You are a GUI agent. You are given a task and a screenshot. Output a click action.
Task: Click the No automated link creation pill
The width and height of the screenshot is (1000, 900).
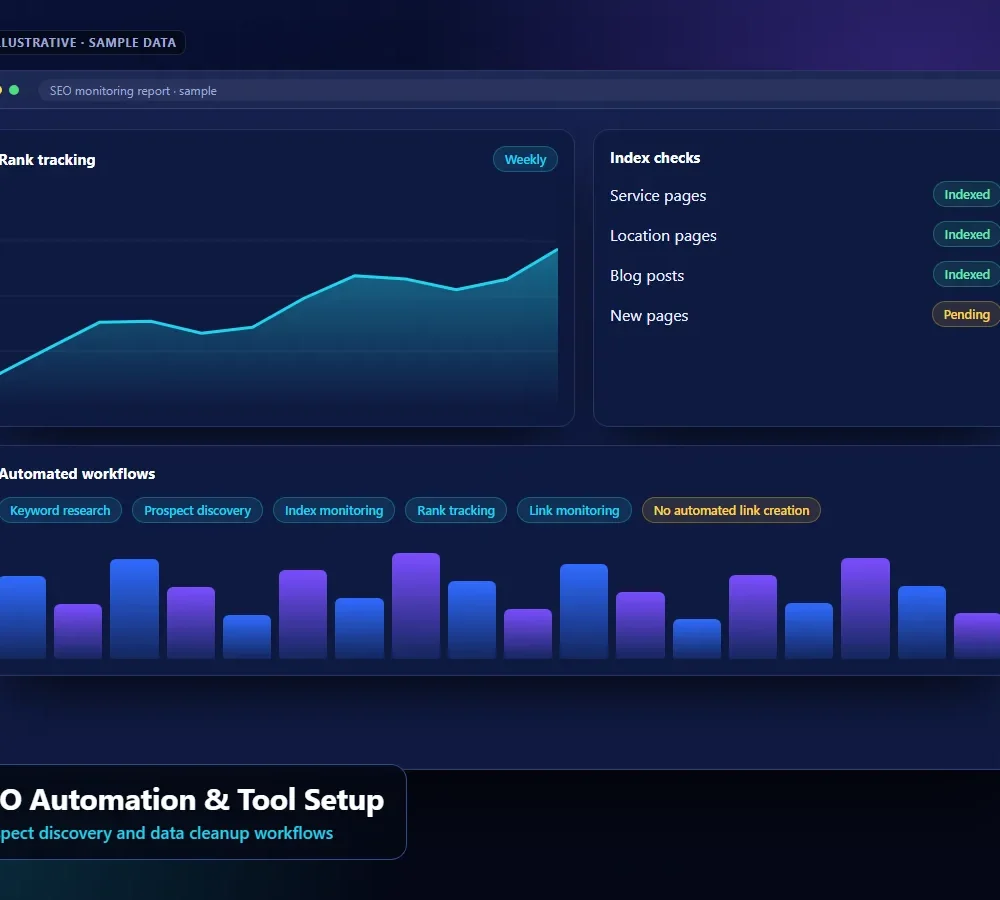click(x=731, y=510)
